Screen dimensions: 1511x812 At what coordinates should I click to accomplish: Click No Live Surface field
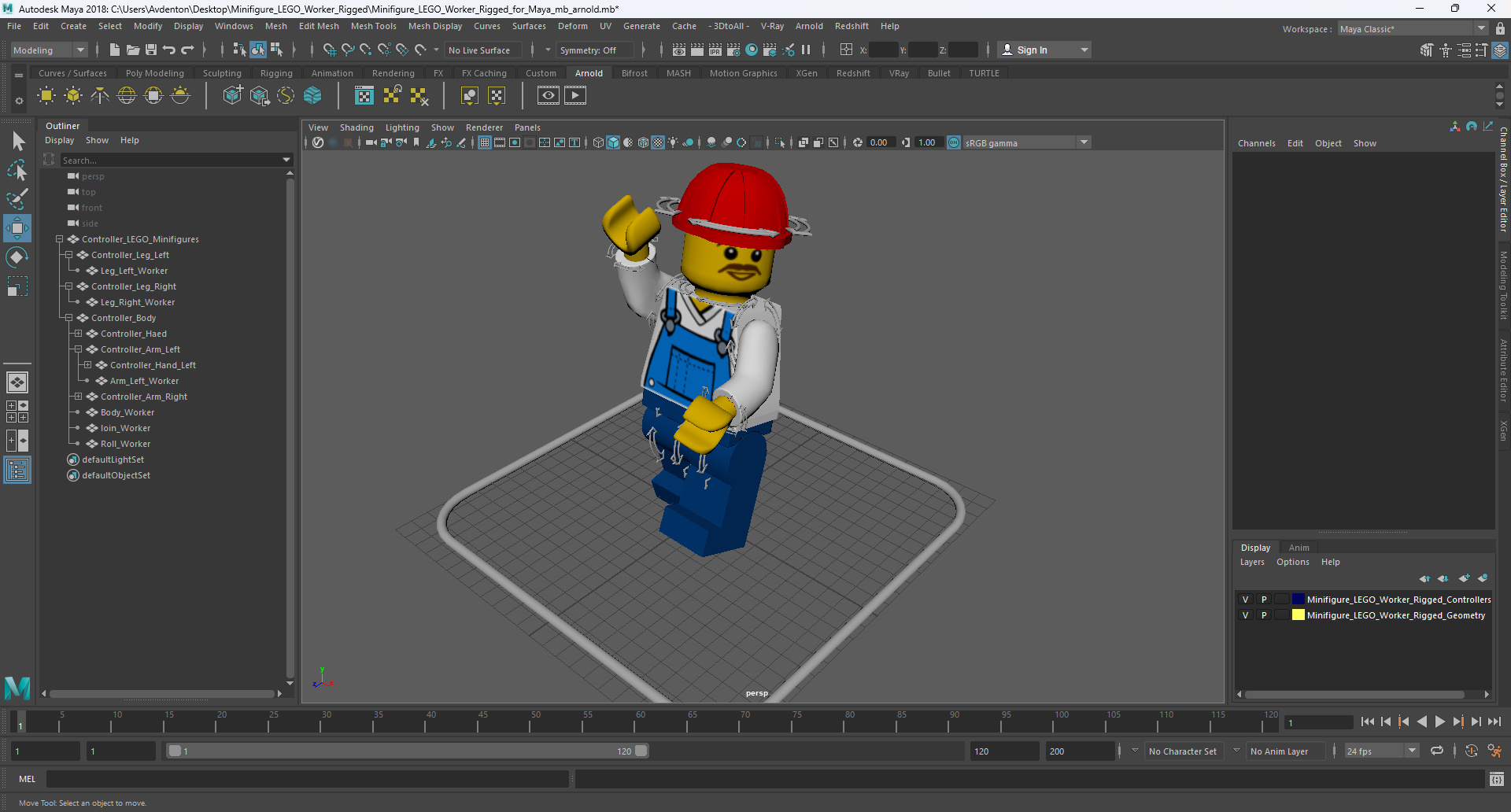click(482, 50)
